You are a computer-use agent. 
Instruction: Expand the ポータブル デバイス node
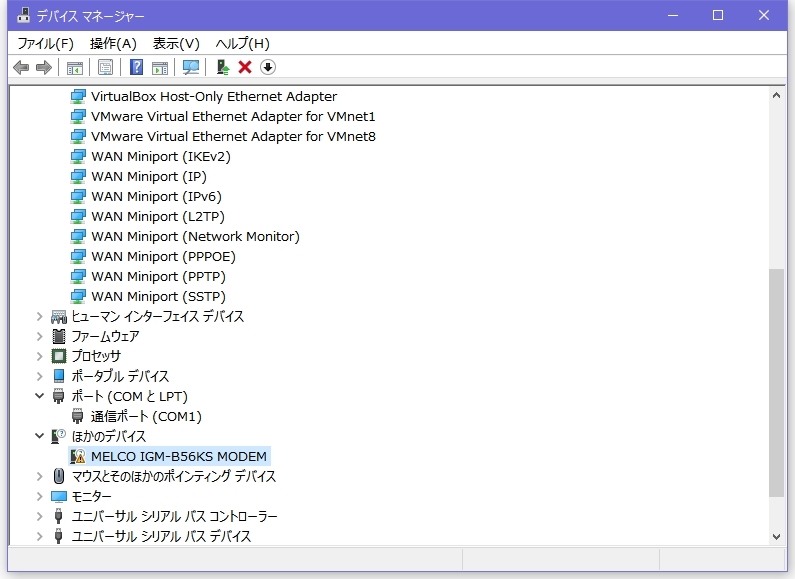pyautogui.click(x=40, y=376)
